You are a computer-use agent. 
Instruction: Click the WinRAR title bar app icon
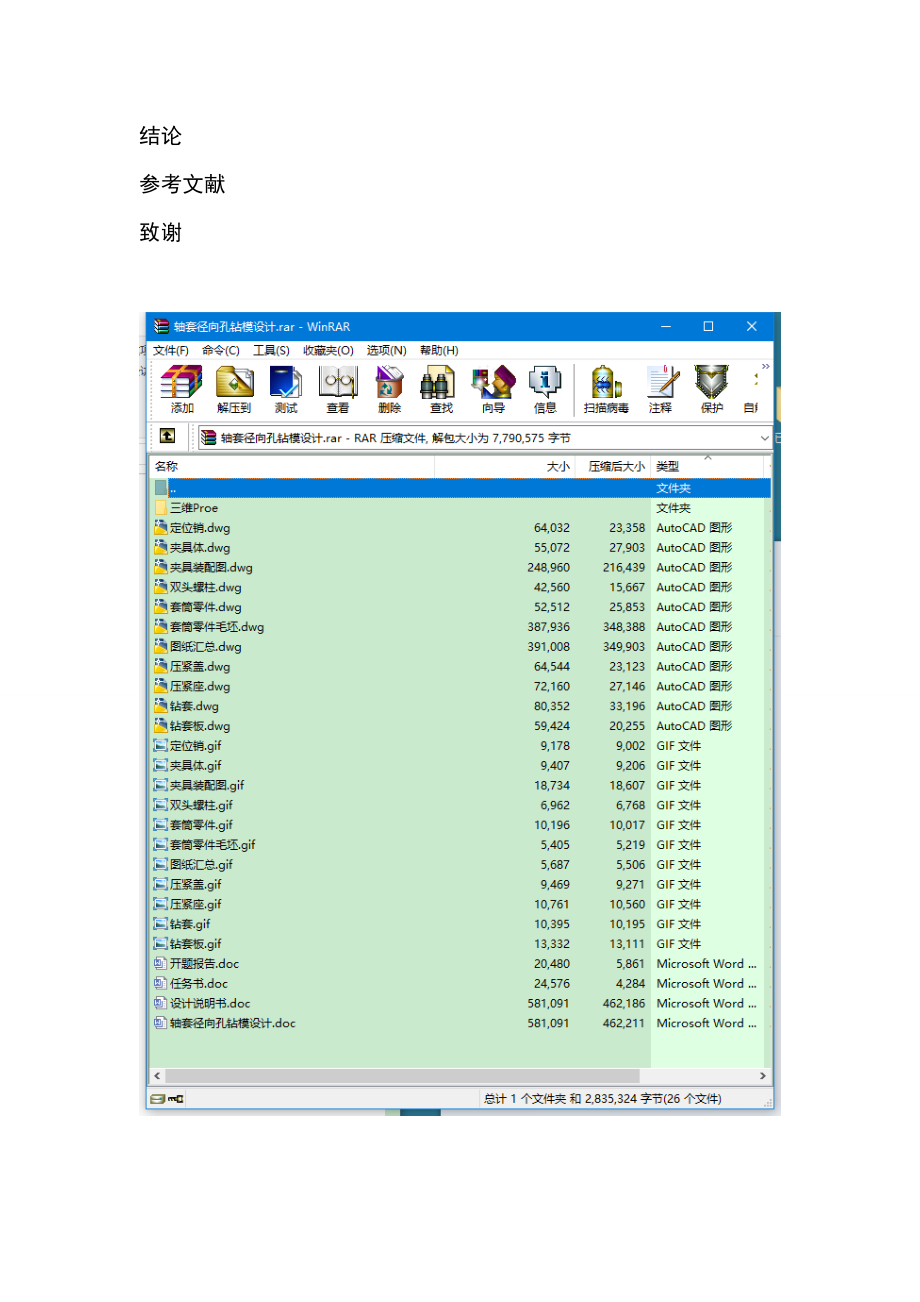point(162,326)
